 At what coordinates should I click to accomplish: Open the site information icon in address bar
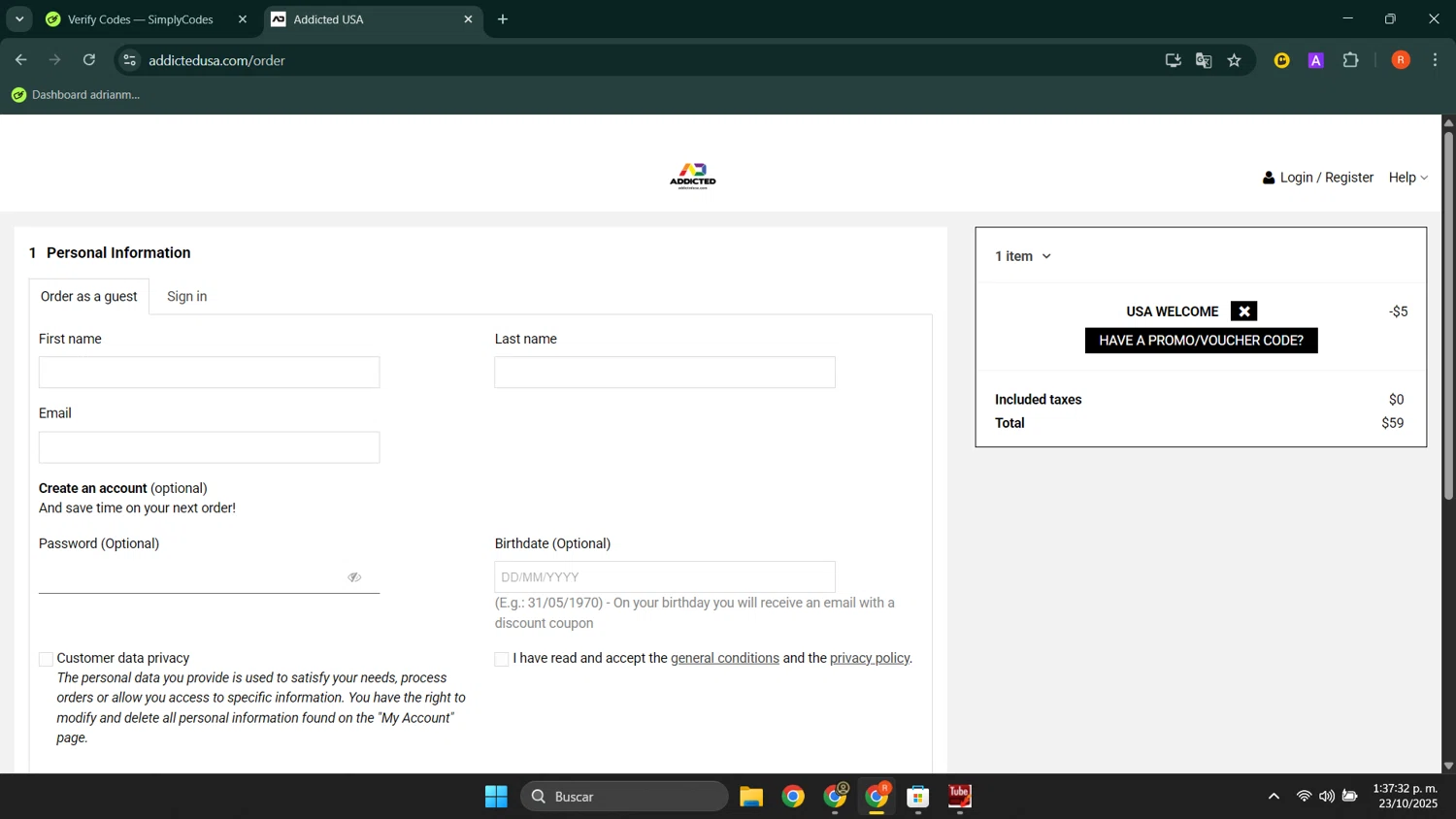point(129,60)
